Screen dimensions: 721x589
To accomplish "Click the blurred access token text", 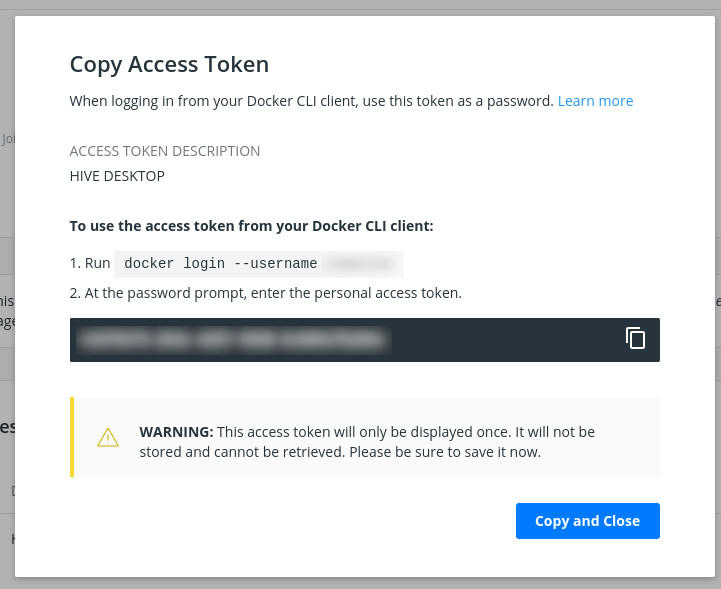I will pyautogui.click(x=232, y=340).
